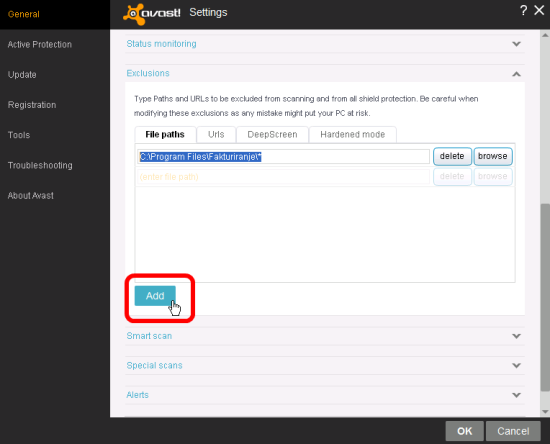The width and height of the screenshot is (550, 444).
Task: Click the vertical scrollbar thumb
Action: point(545,297)
